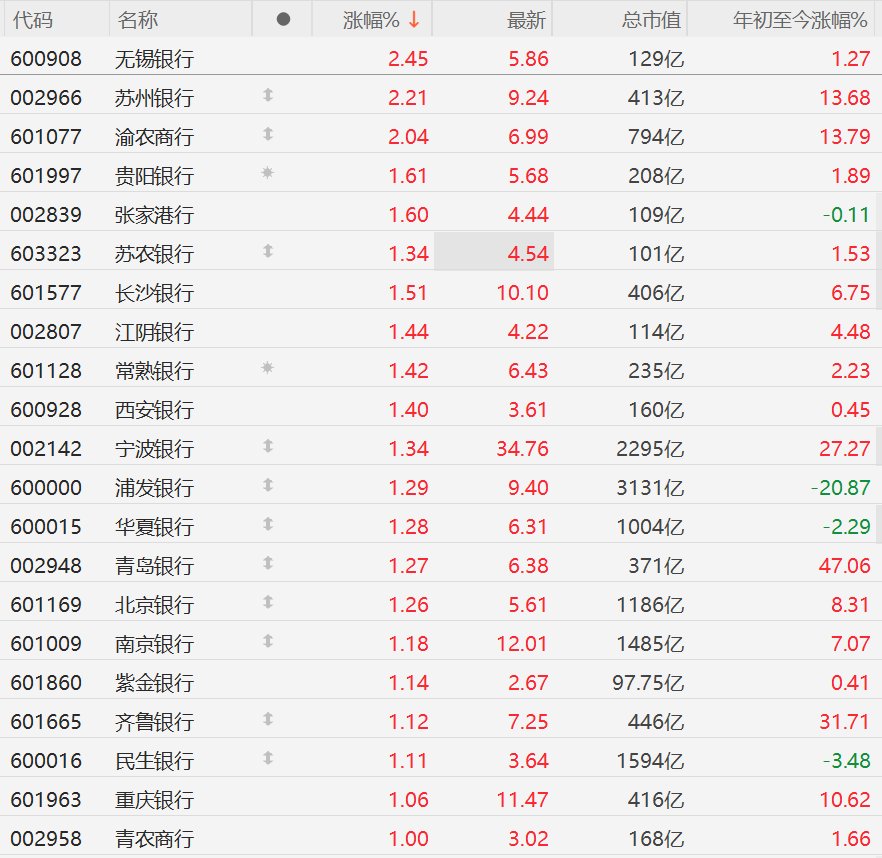This screenshot has height=858, width=882.
Task: Select code 601997
Action: point(46,176)
